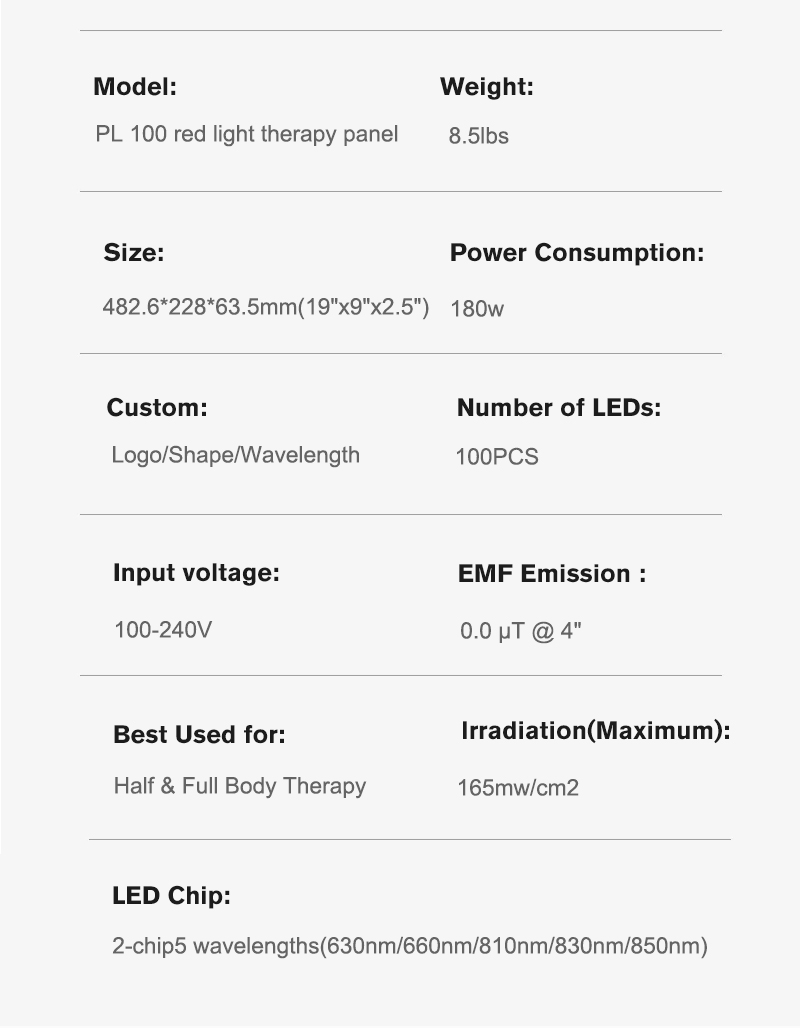This screenshot has width=800, height=1028.
Task: Select the 100-240V value
Action: tap(163, 630)
